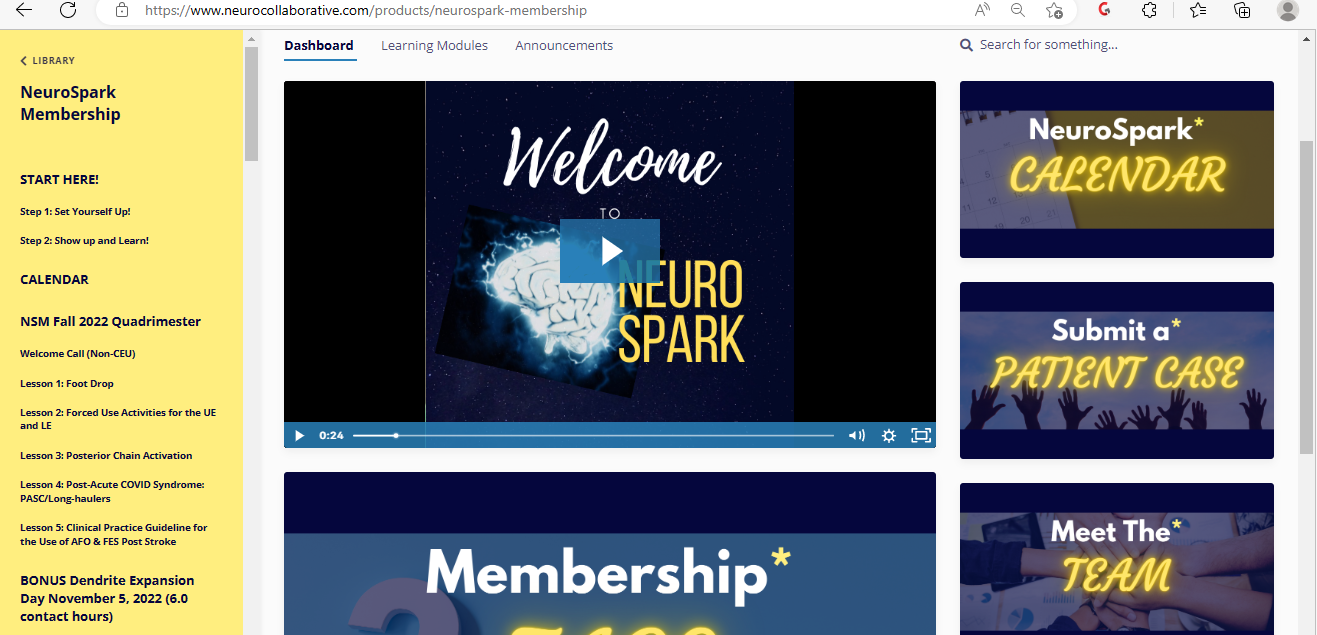1317x635 pixels.
Task: Open the NeuroSpark CALENDAR banner
Action: pyautogui.click(x=1117, y=169)
